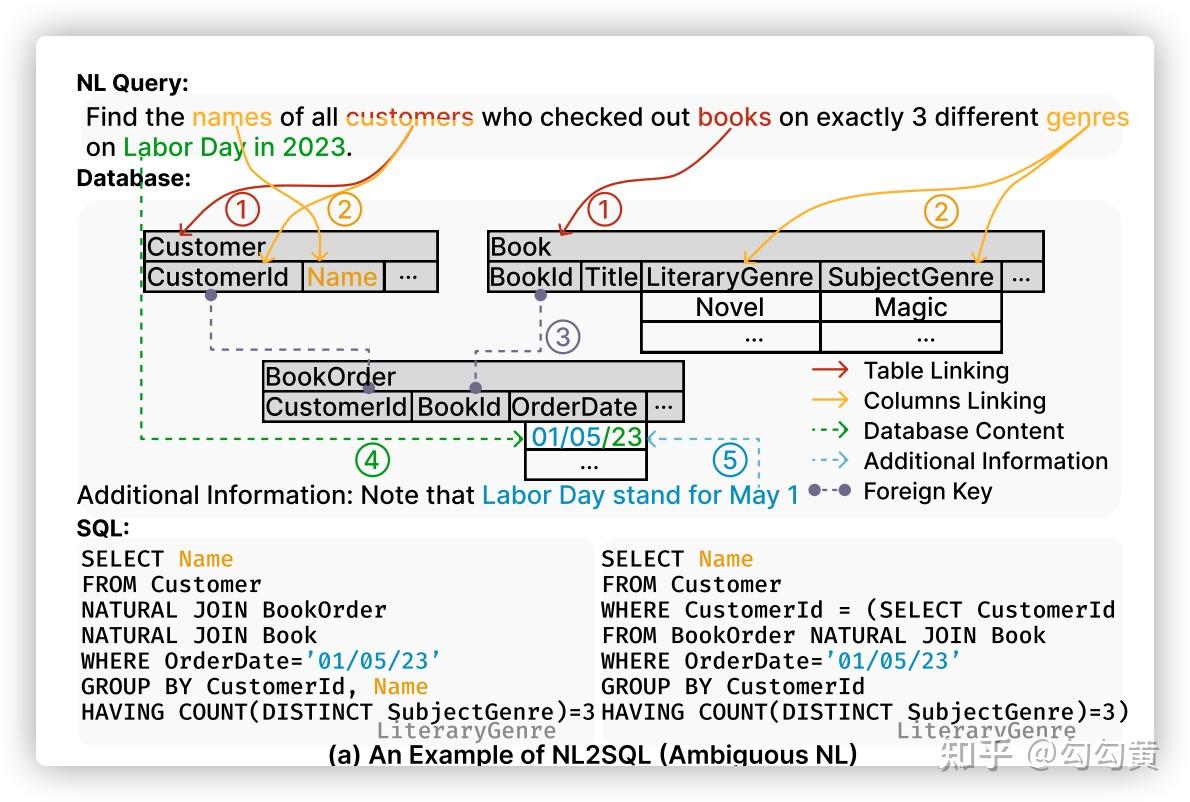Select the Novel value in LiteraryGenre column

pyautogui.click(x=729, y=307)
